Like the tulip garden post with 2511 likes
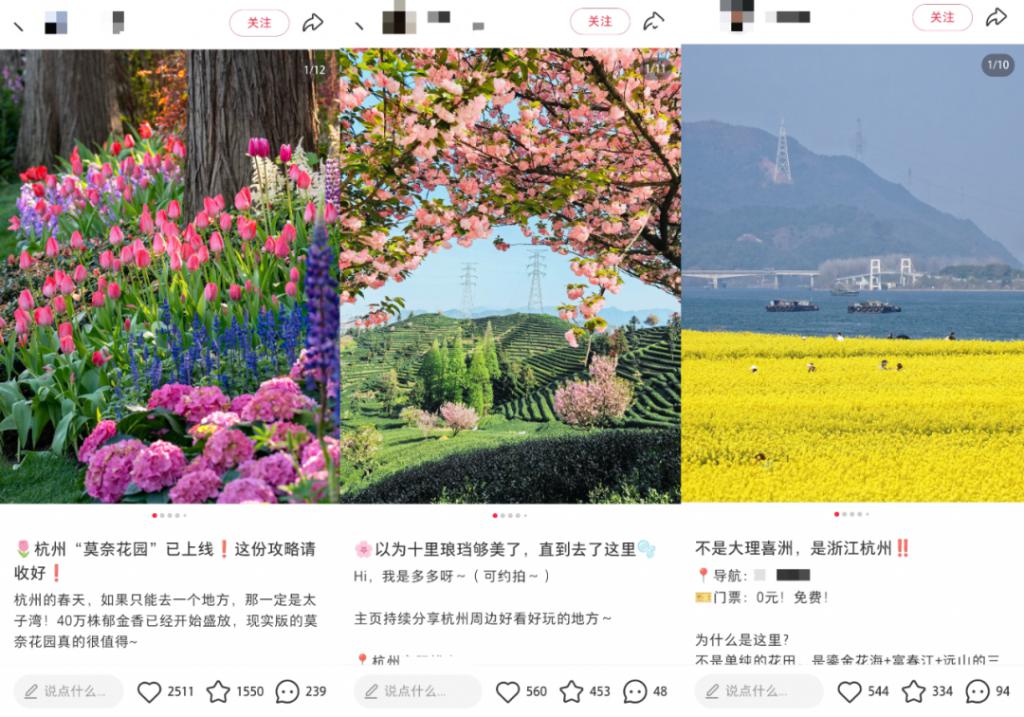The height and width of the screenshot is (717, 1024). point(149,691)
